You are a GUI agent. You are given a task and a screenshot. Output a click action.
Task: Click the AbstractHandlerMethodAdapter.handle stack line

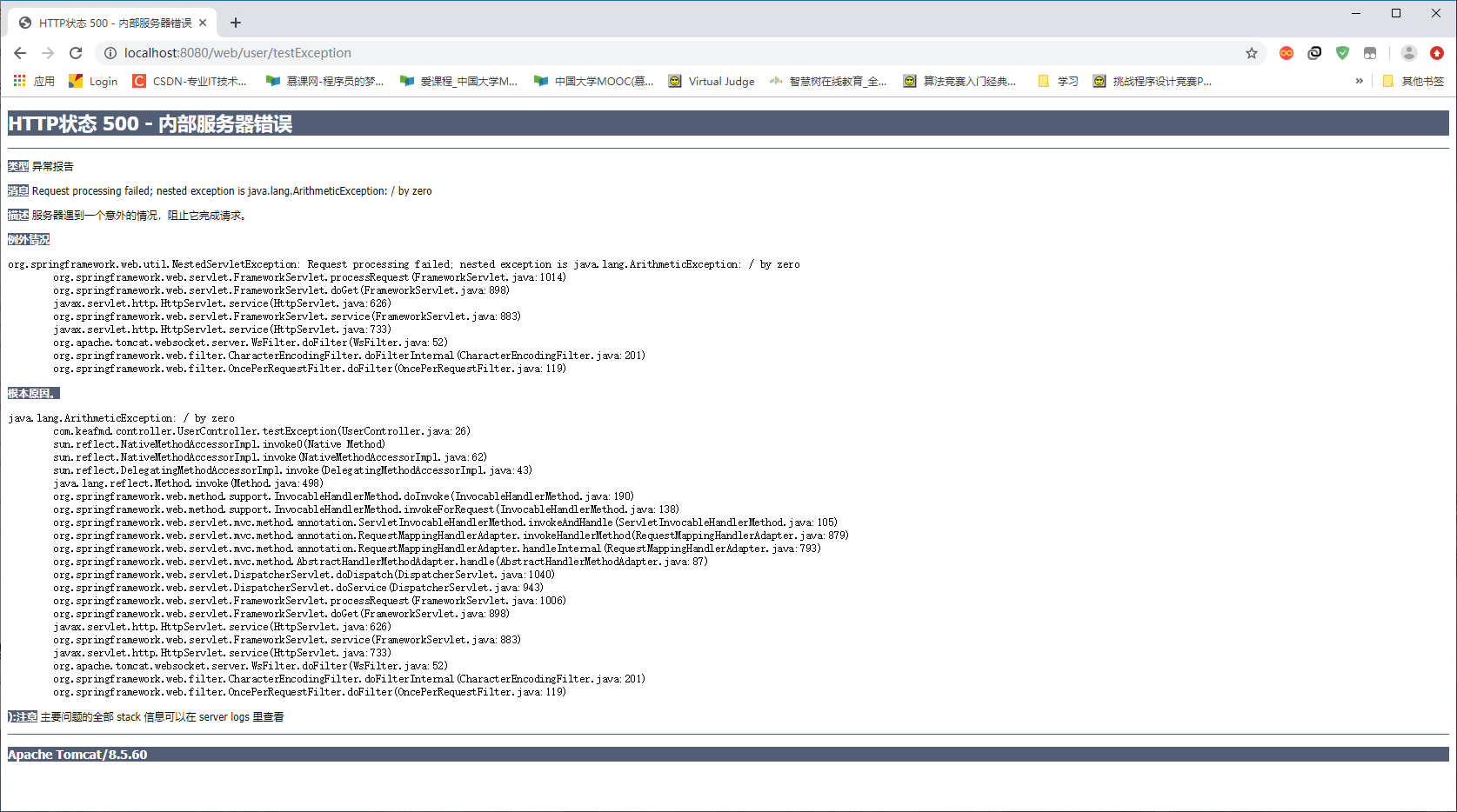(x=380, y=562)
